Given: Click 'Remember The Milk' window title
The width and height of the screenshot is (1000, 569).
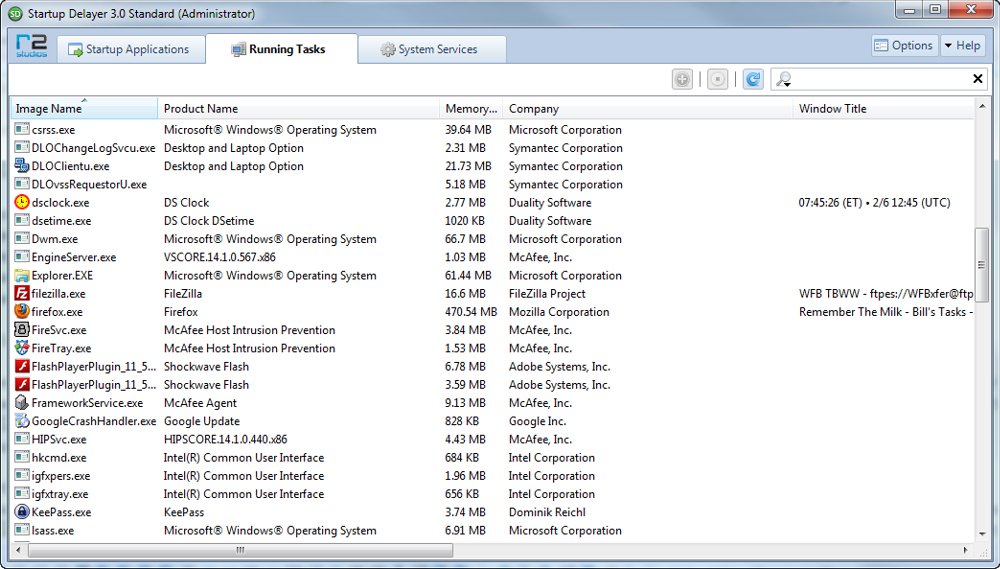Looking at the screenshot, I should point(886,312).
